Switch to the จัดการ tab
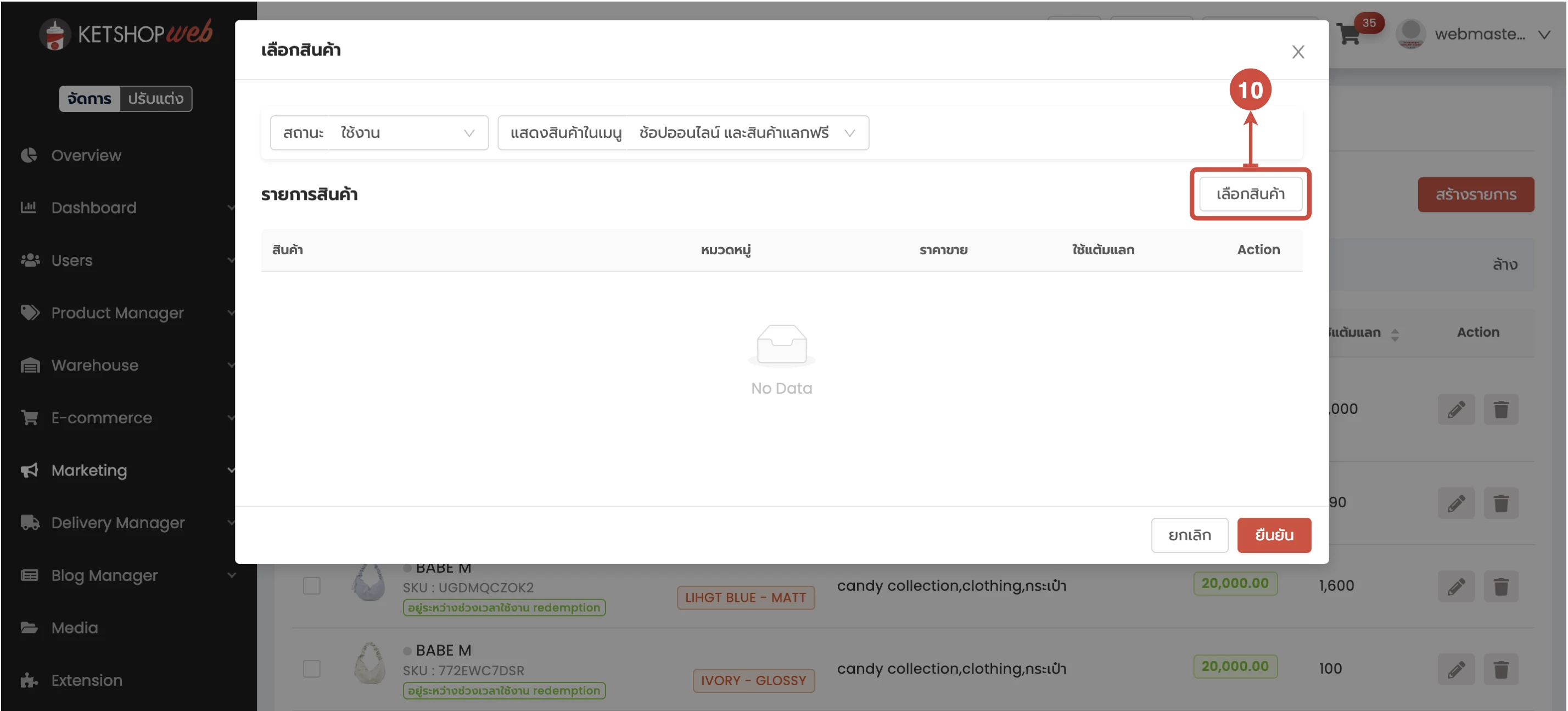 89,98
